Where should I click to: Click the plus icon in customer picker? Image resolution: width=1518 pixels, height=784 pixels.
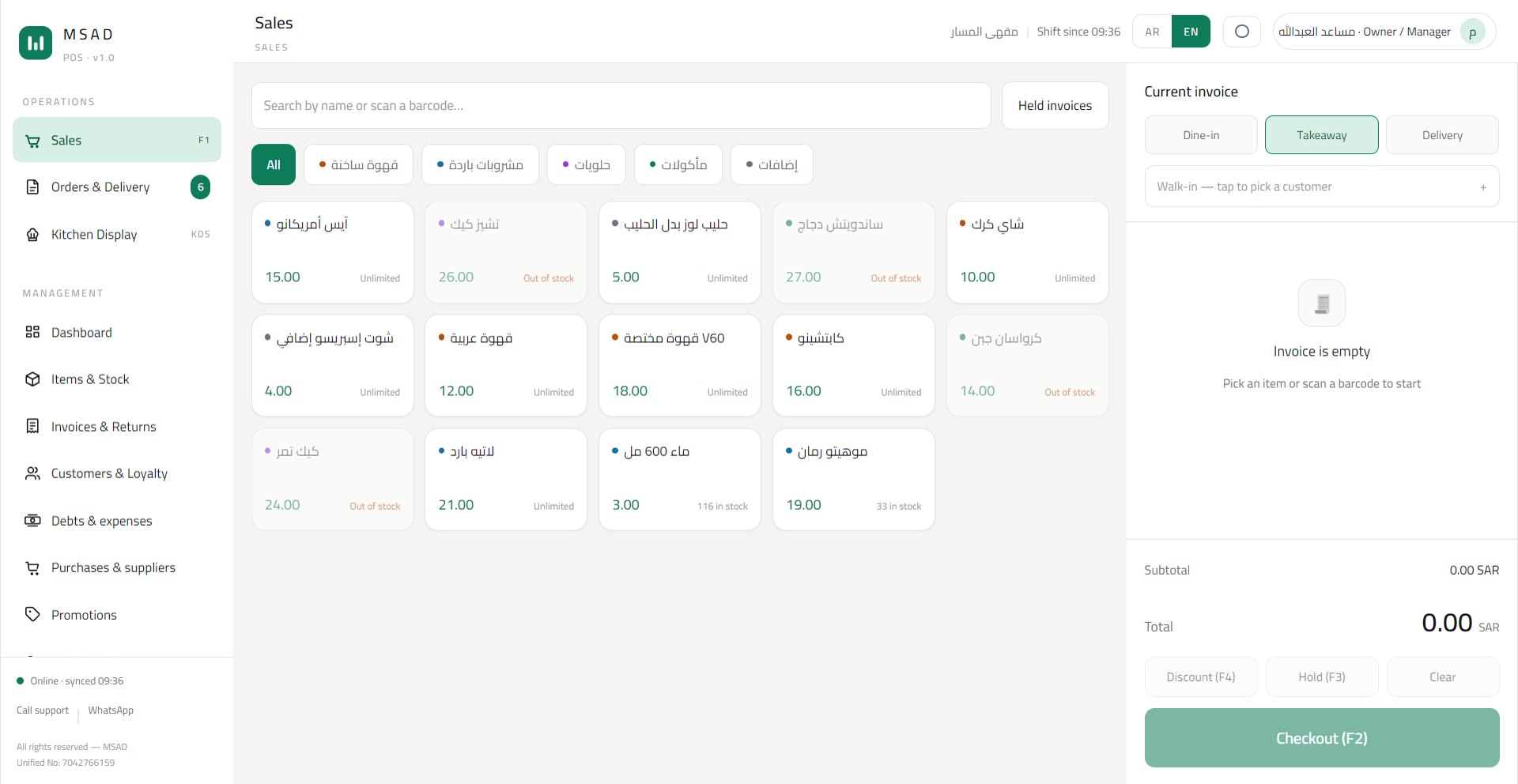1483,187
